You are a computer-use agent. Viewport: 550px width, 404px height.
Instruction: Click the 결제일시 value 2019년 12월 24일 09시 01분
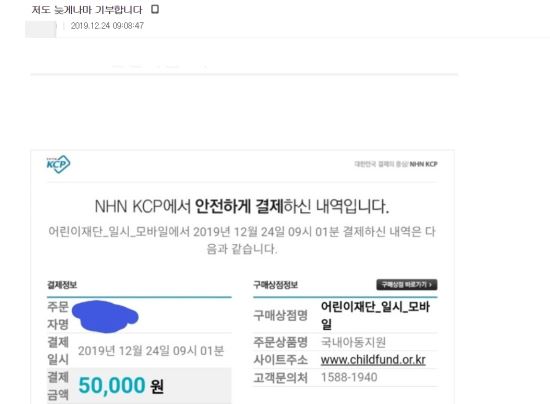[151, 351]
